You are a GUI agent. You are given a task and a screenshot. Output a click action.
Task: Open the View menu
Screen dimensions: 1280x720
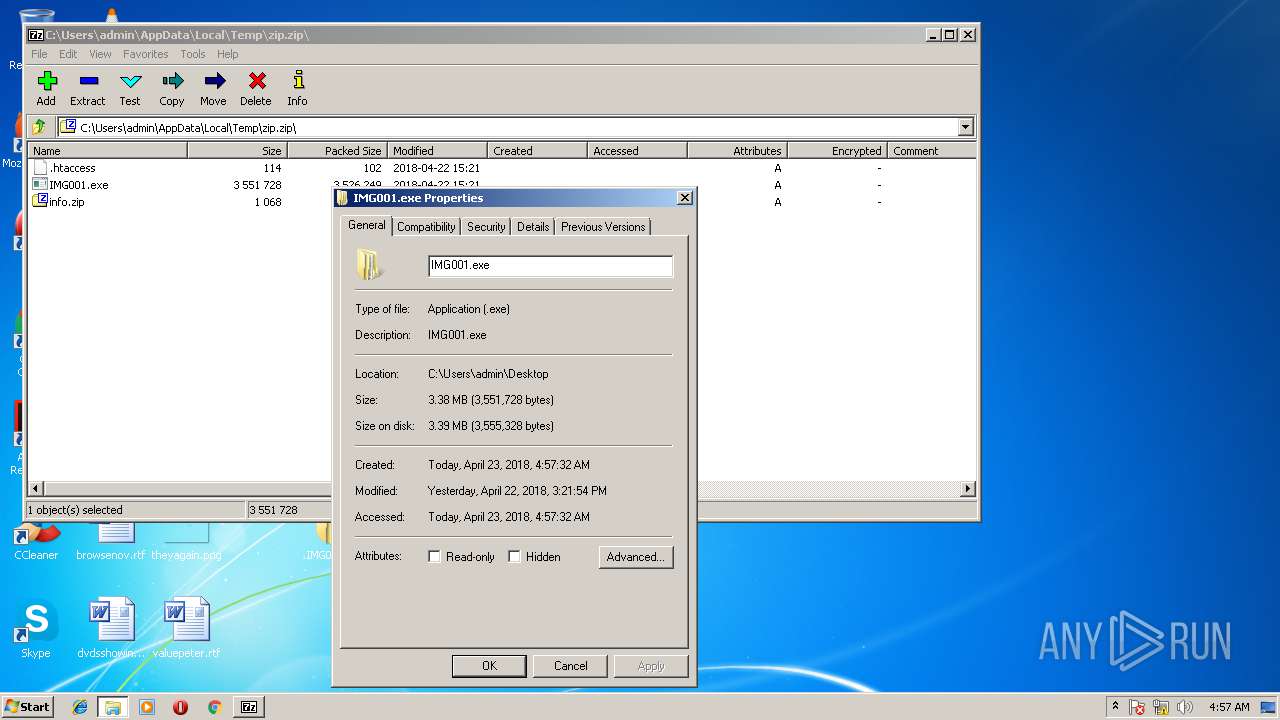click(100, 54)
